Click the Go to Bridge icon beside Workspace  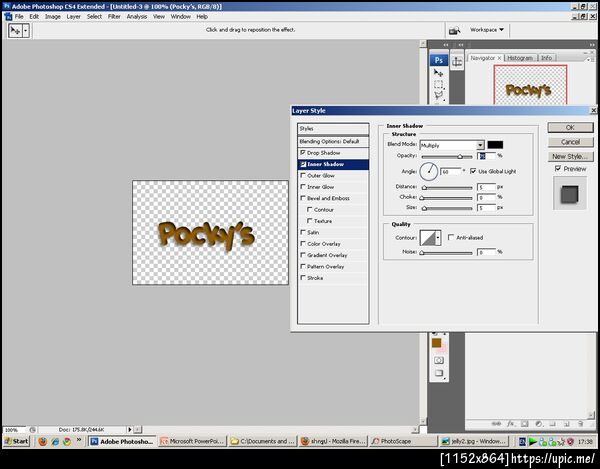455,30
